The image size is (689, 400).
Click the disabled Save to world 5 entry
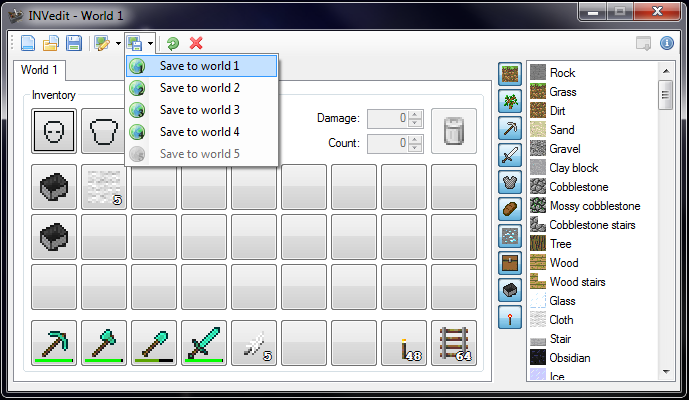202,154
